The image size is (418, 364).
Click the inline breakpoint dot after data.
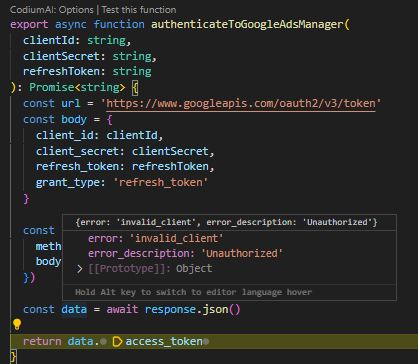tap(103, 342)
